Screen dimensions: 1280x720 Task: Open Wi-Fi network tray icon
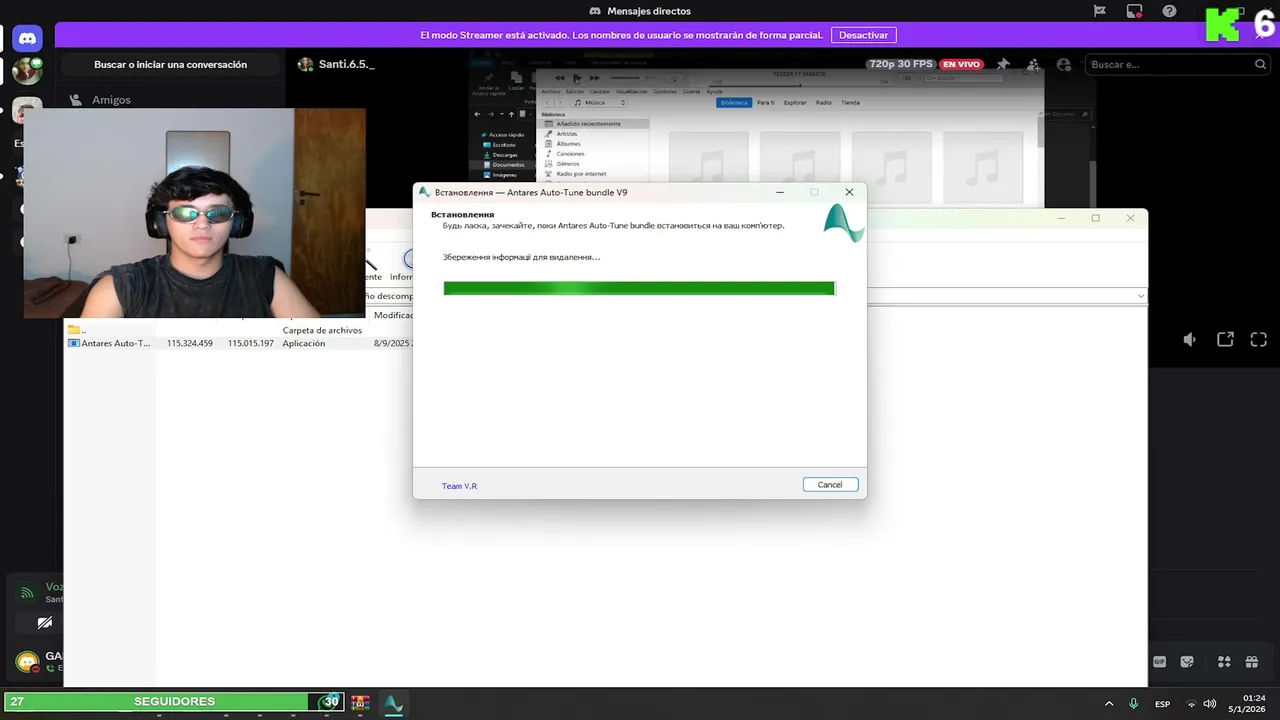coord(1191,704)
